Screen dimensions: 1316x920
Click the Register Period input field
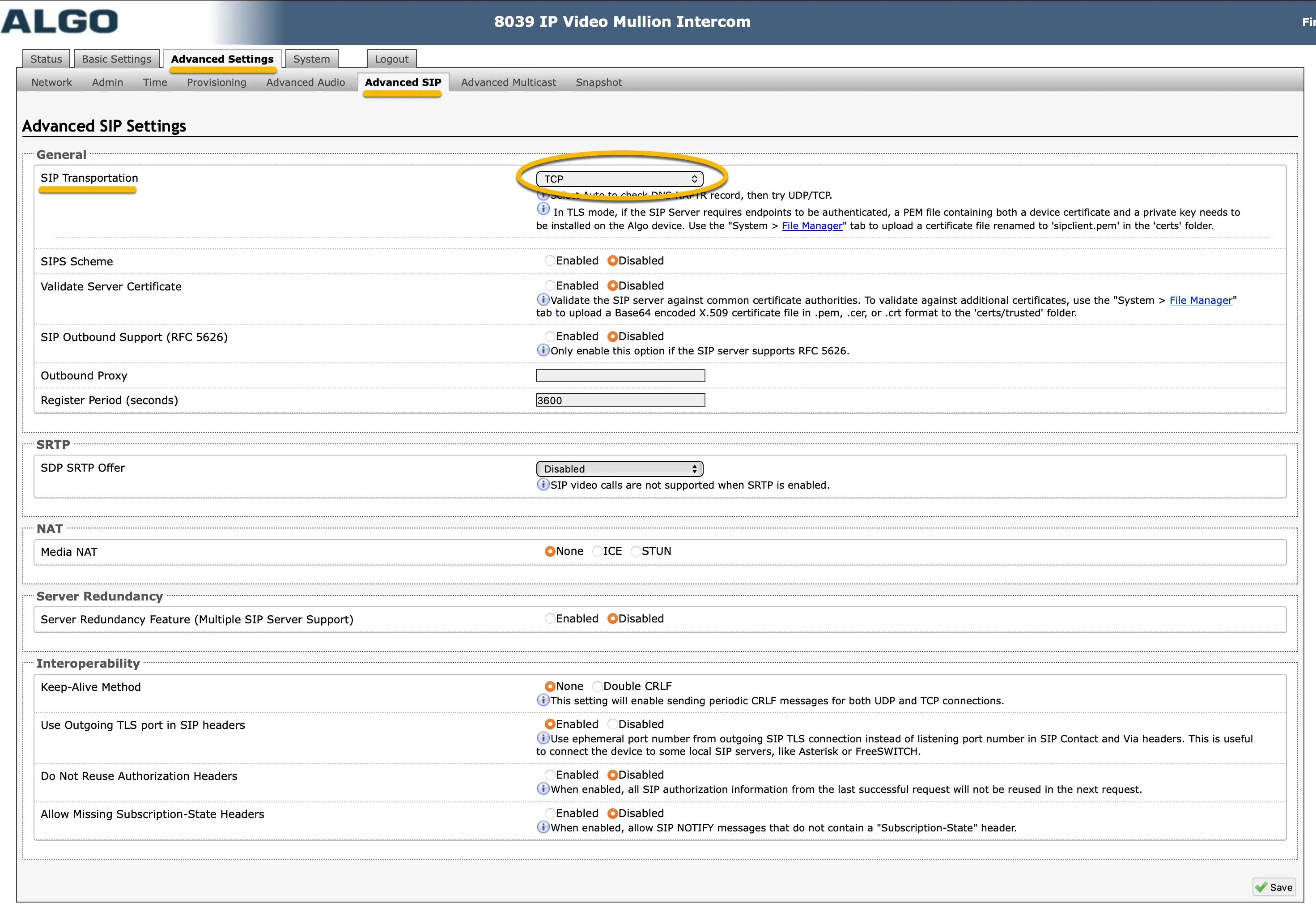coord(620,400)
